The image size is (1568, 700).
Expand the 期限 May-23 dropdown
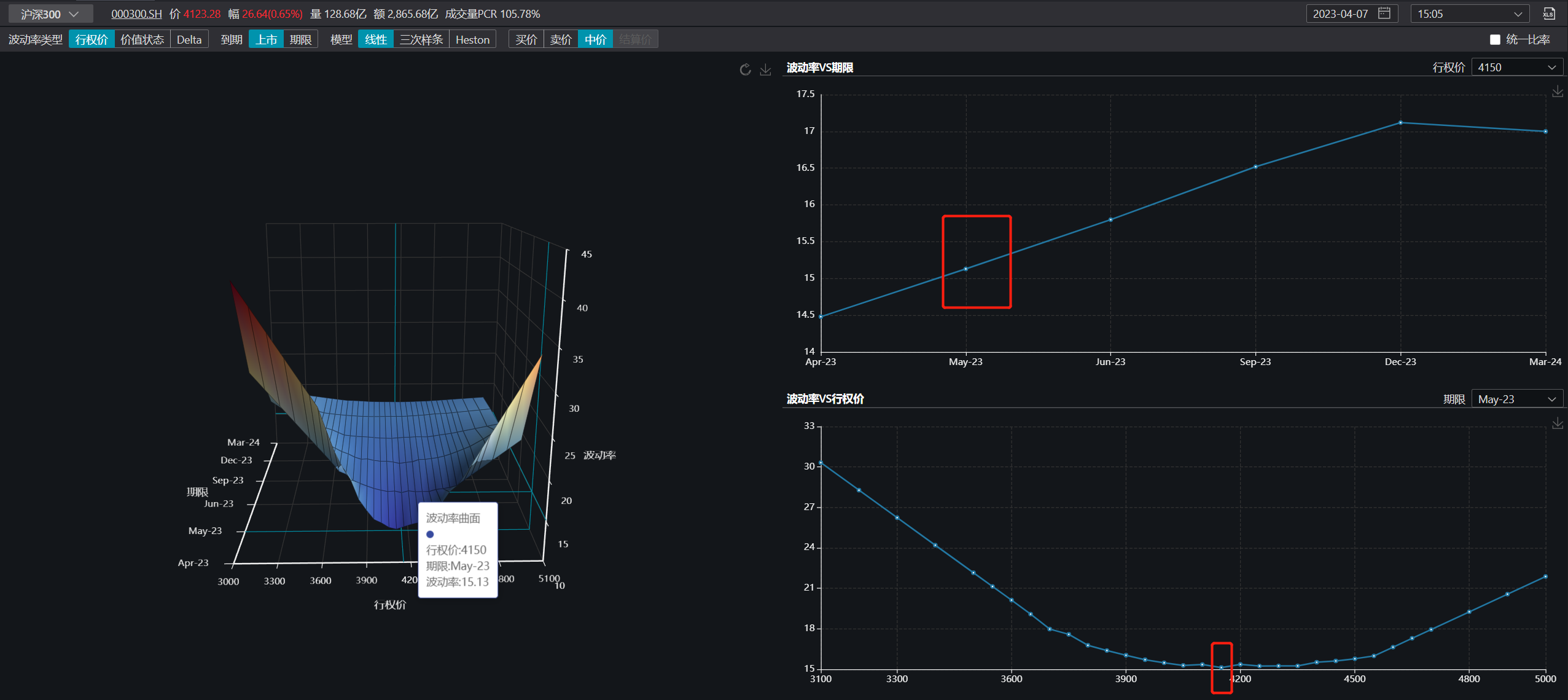click(x=1516, y=399)
